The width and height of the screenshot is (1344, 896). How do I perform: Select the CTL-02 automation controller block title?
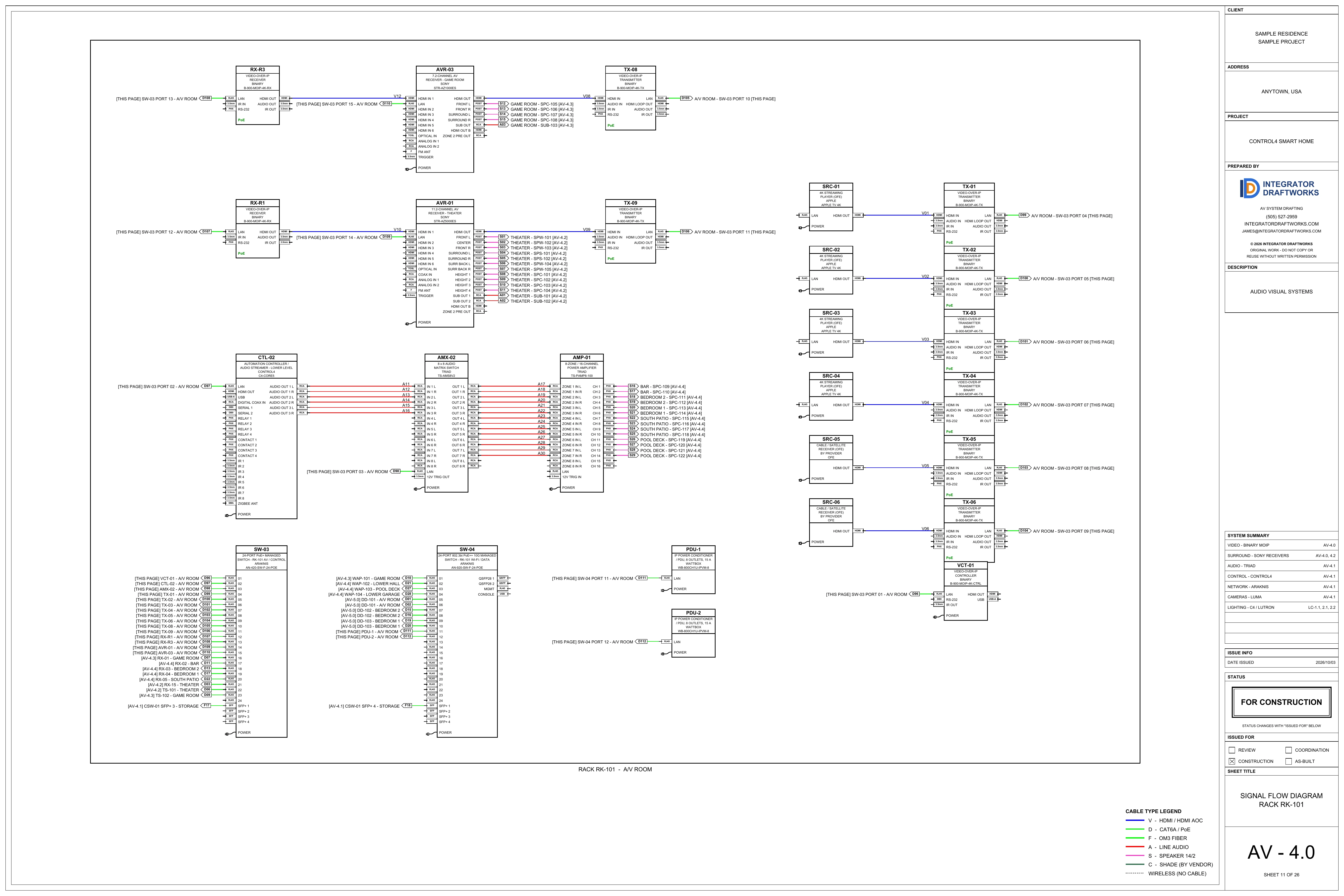coord(266,358)
